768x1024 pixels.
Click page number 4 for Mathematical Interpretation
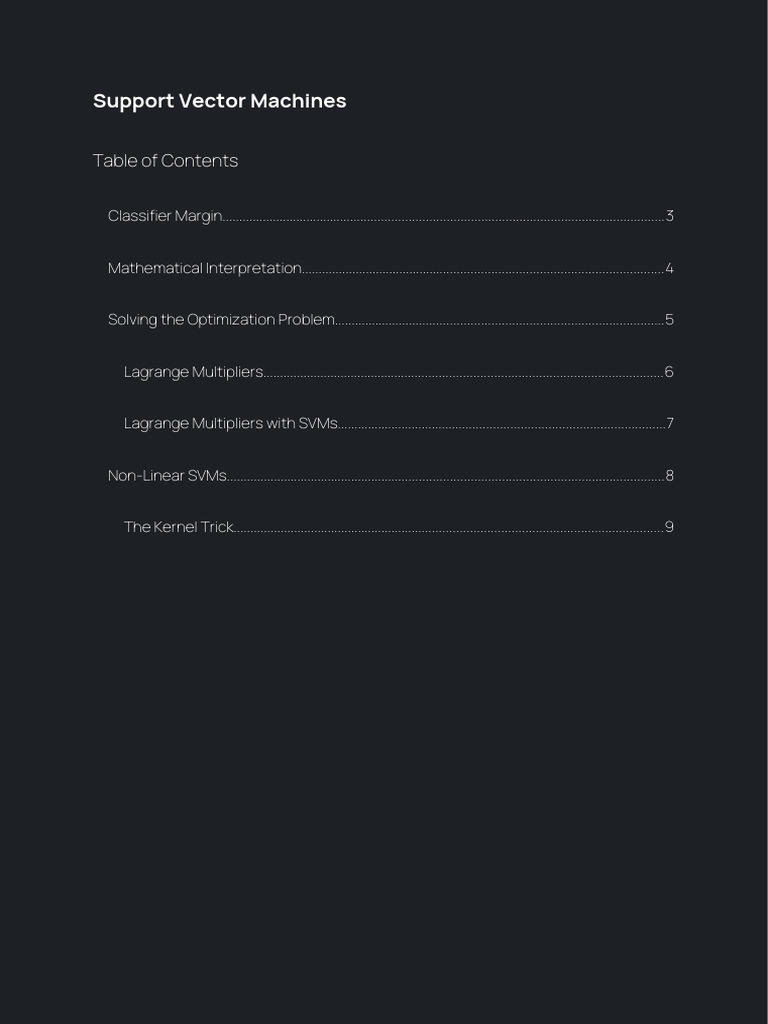click(669, 268)
